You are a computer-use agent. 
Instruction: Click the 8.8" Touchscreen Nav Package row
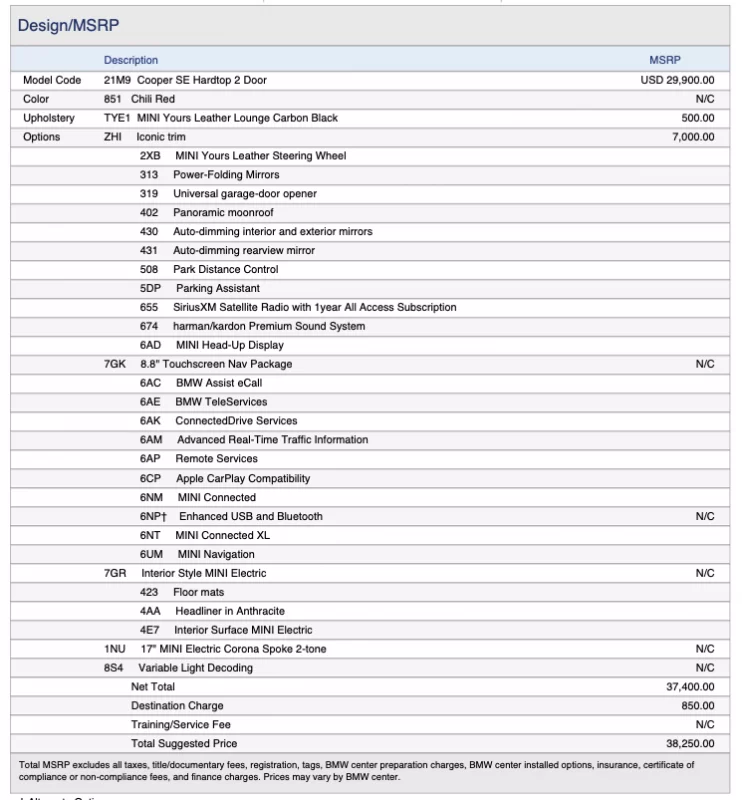[215, 364]
